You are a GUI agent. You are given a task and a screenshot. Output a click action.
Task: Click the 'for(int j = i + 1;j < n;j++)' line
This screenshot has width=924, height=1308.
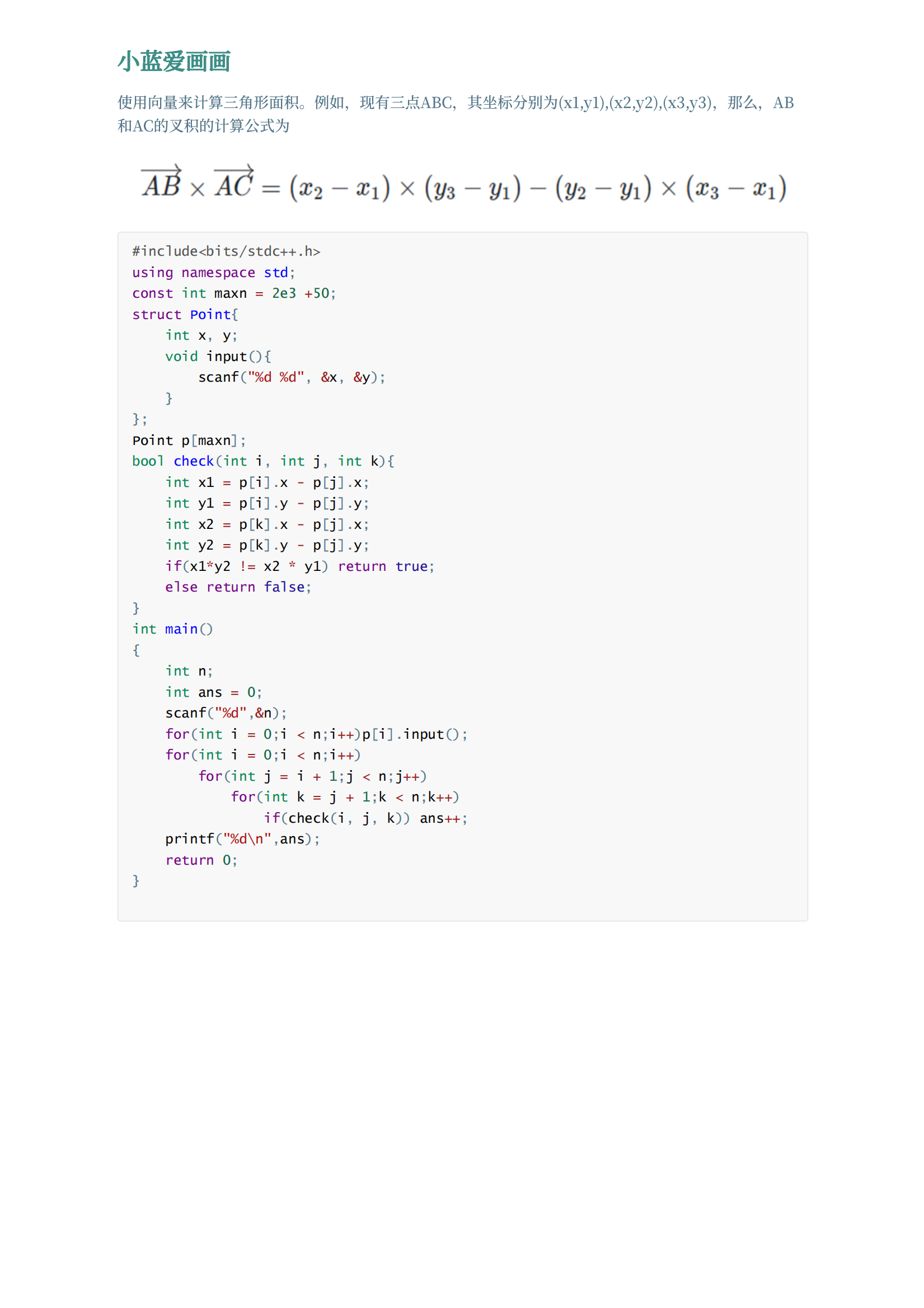(312, 776)
